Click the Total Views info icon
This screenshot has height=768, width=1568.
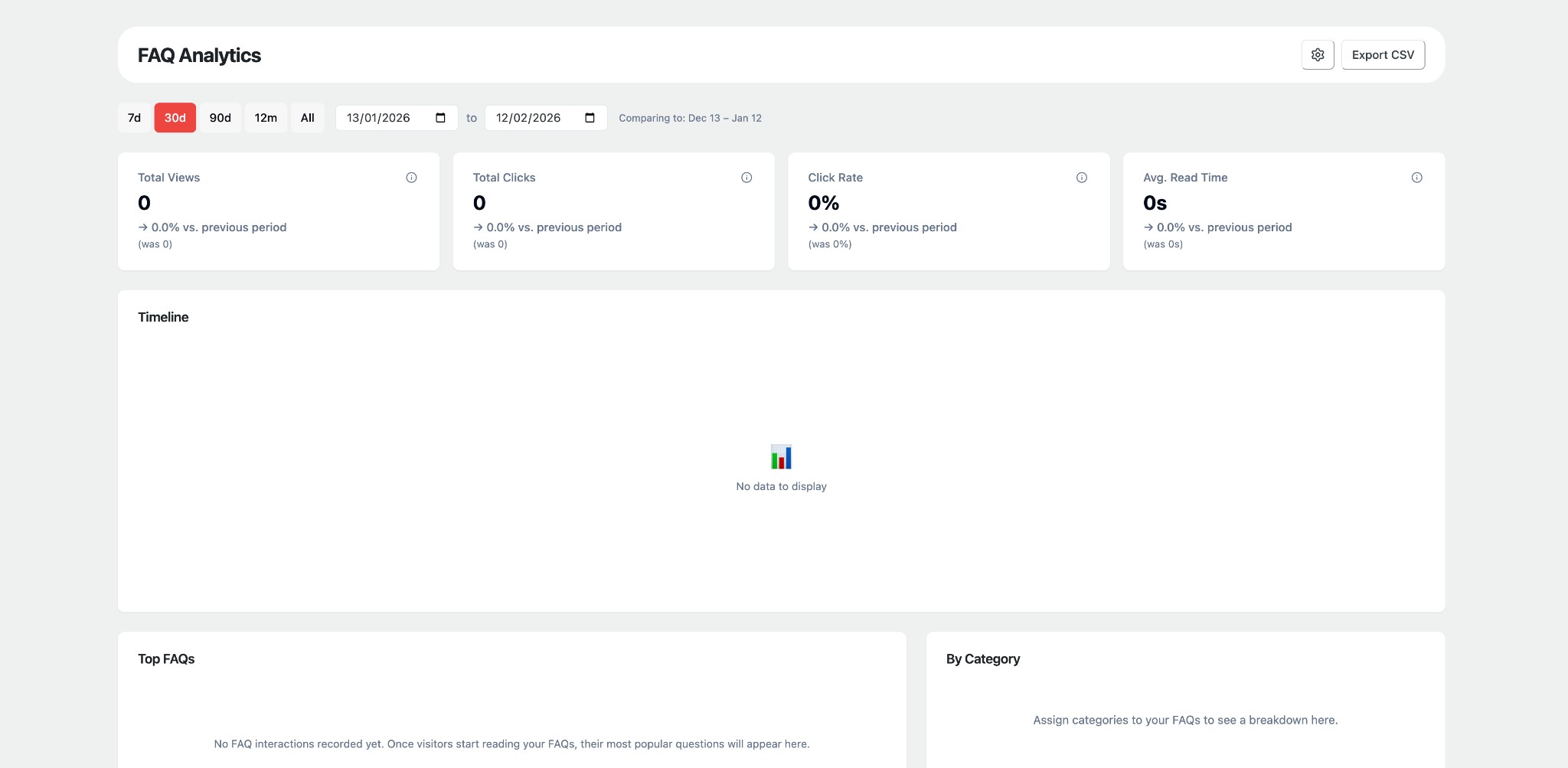(411, 178)
